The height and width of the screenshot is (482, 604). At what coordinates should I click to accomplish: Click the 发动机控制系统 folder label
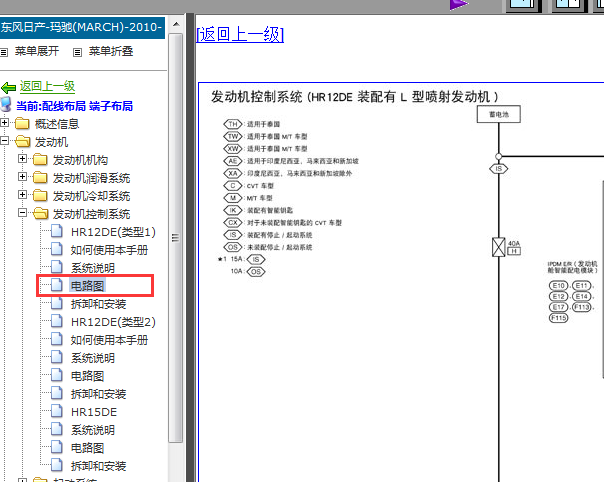(x=91, y=214)
